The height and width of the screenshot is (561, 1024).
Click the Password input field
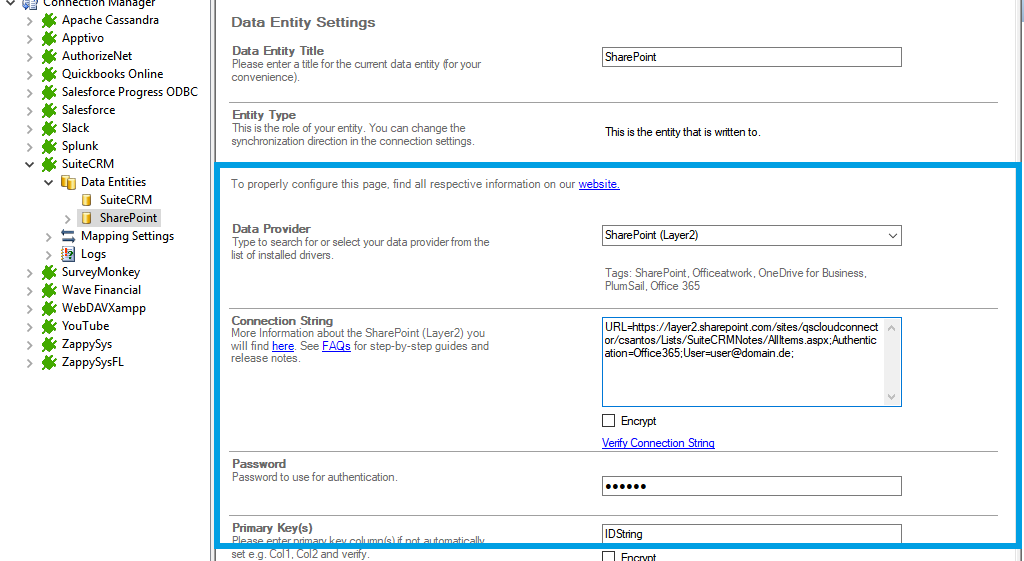(751, 486)
